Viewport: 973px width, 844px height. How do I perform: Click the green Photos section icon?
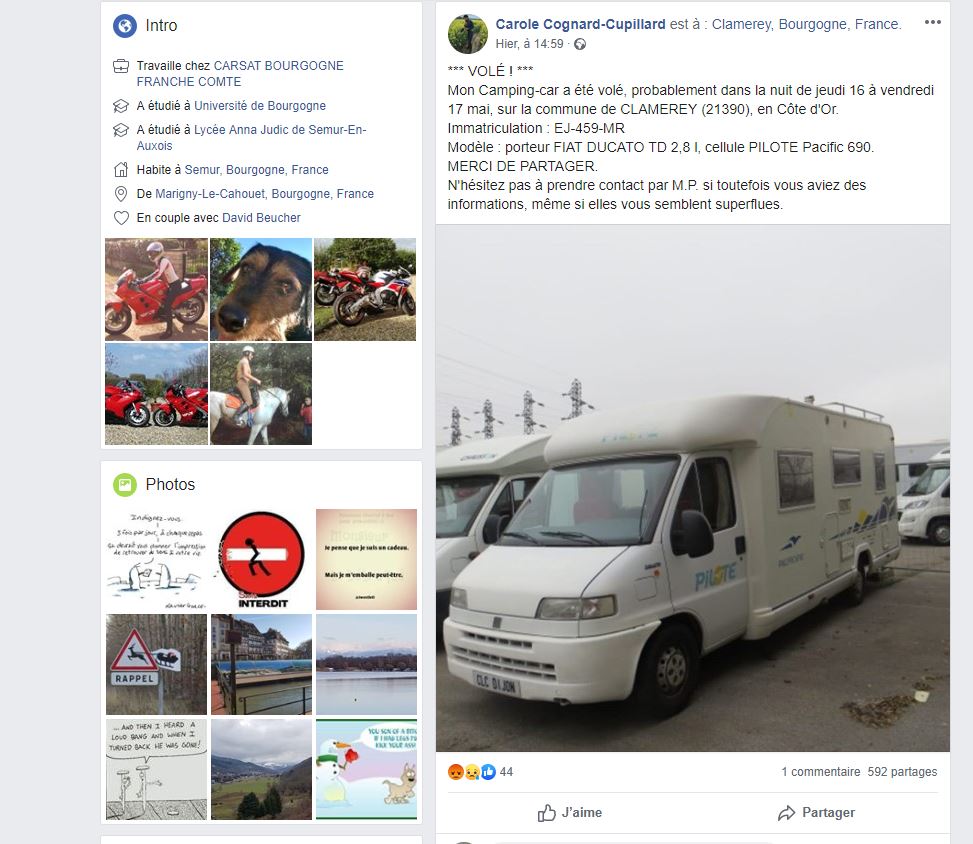[x=125, y=485]
